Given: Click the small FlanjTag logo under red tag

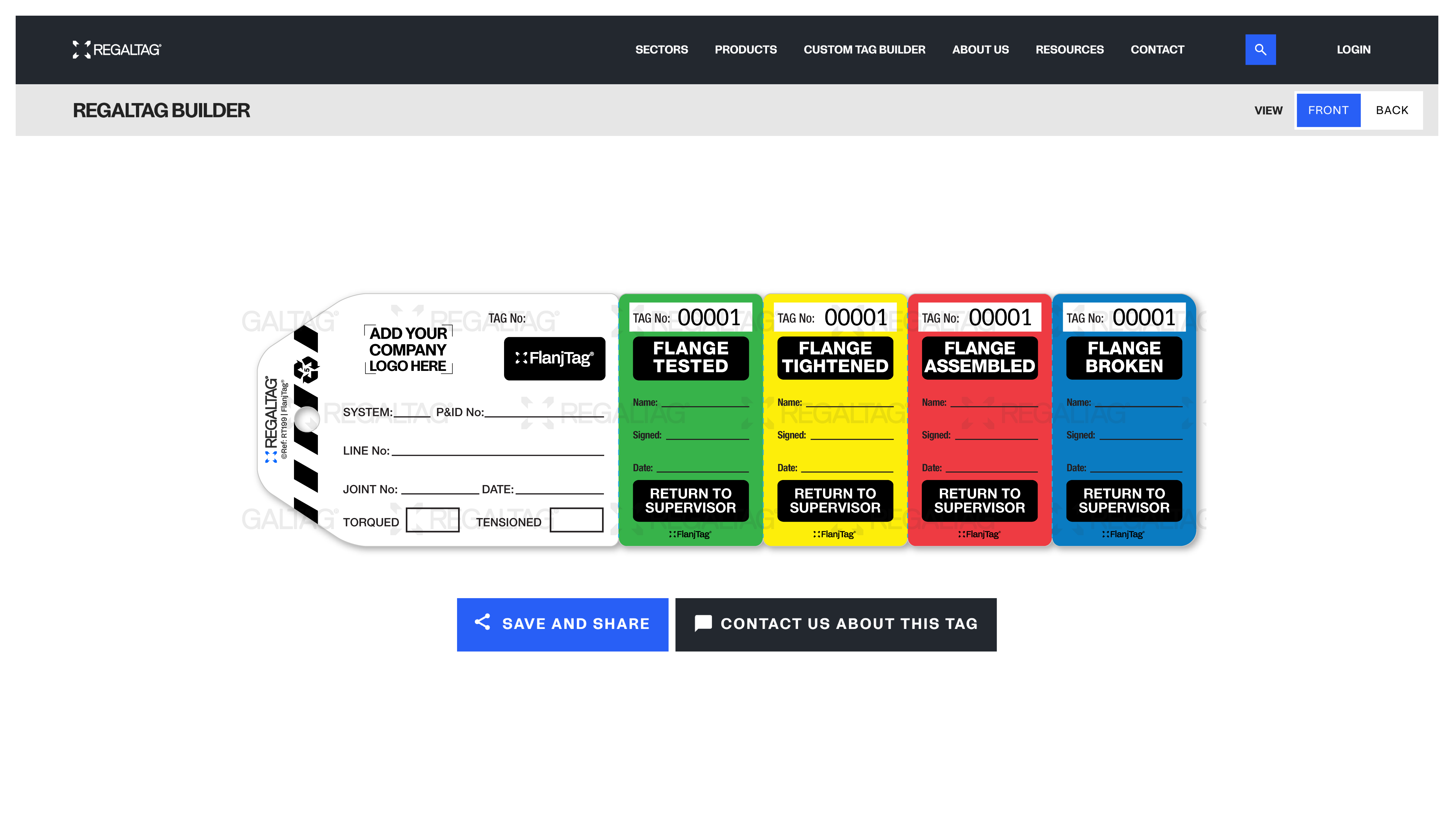Looking at the screenshot, I should pyautogui.click(x=979, y=534).
